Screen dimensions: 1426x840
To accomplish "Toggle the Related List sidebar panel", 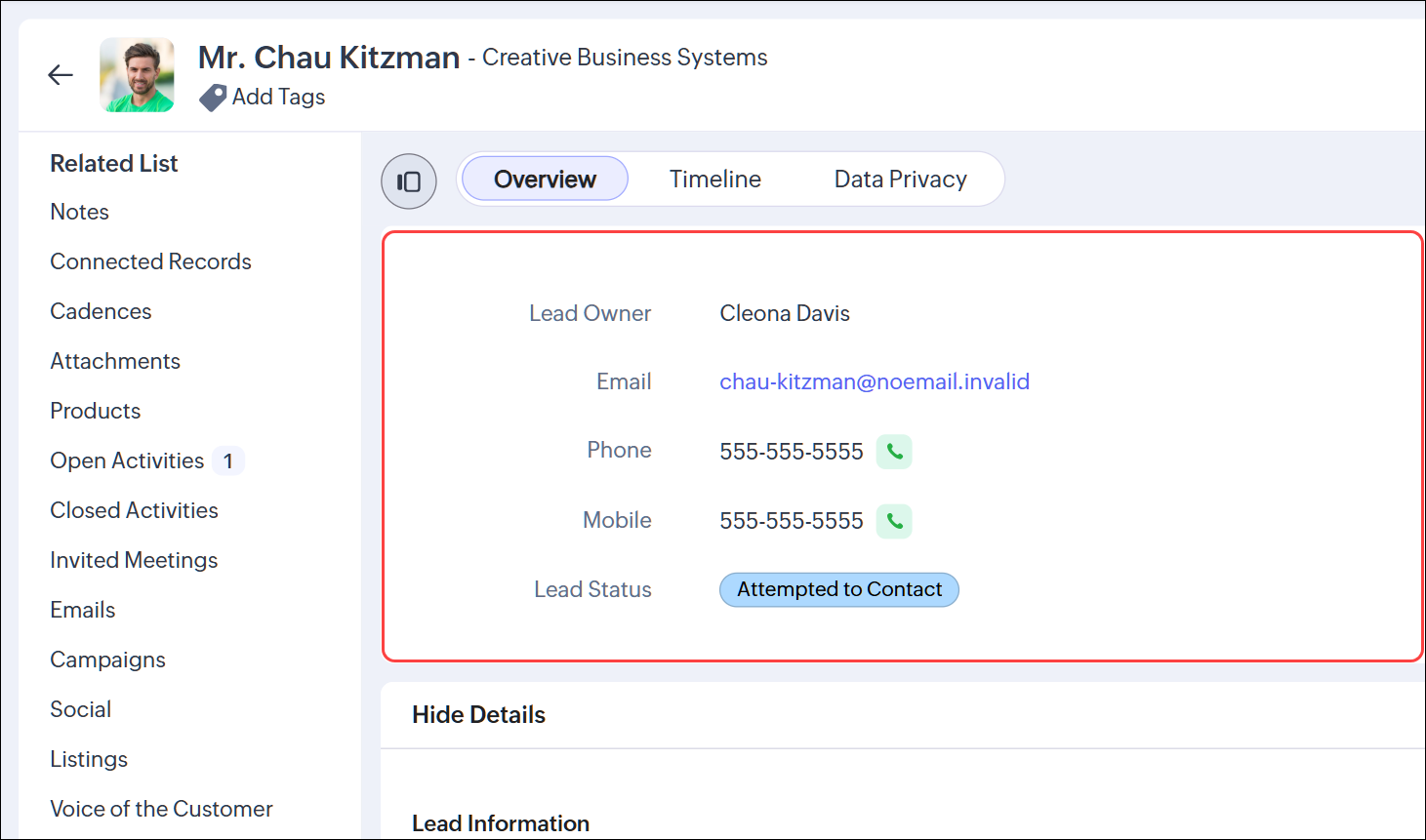I will pyautogui.click(x=409, y=181).
